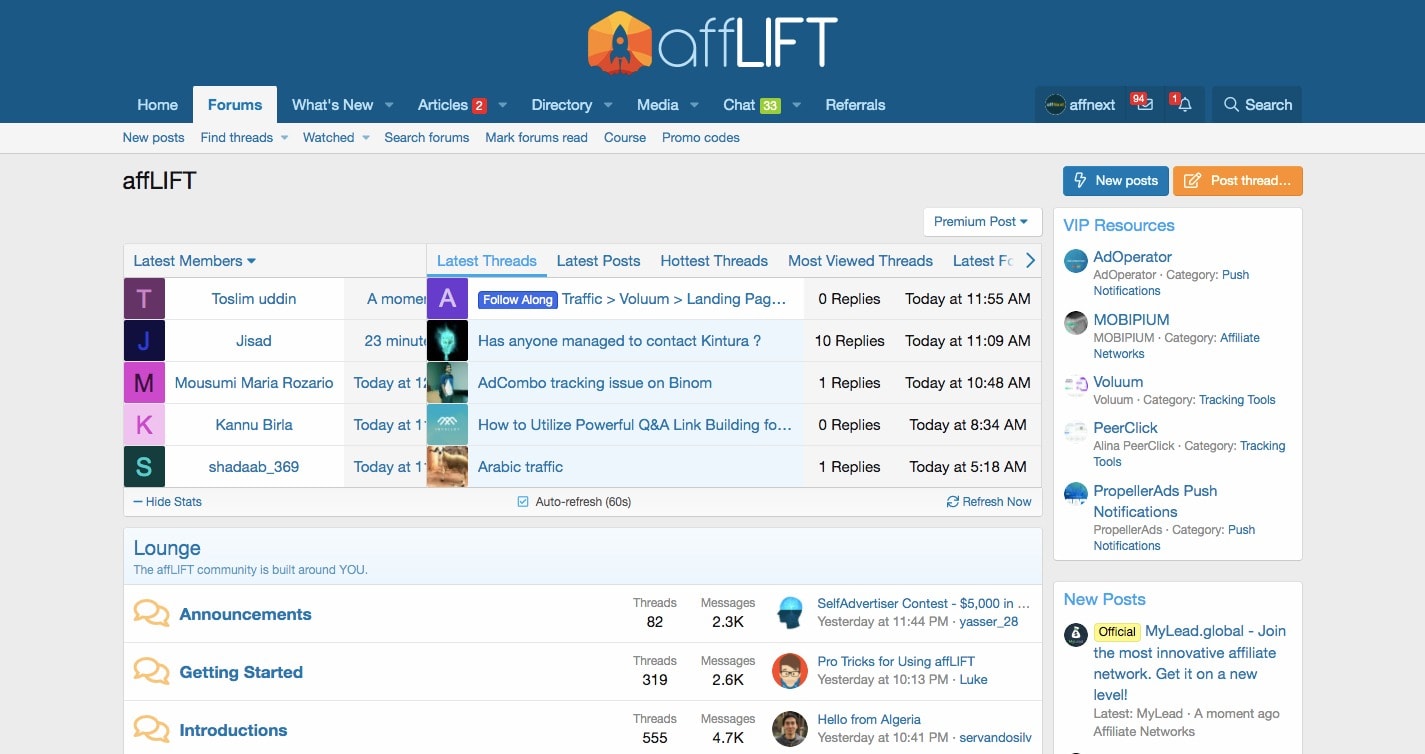Click Mousumi Maria Rozario's M avatar
The width and height of the screenshot is (1425, 754).
click(x=144, y=382)
